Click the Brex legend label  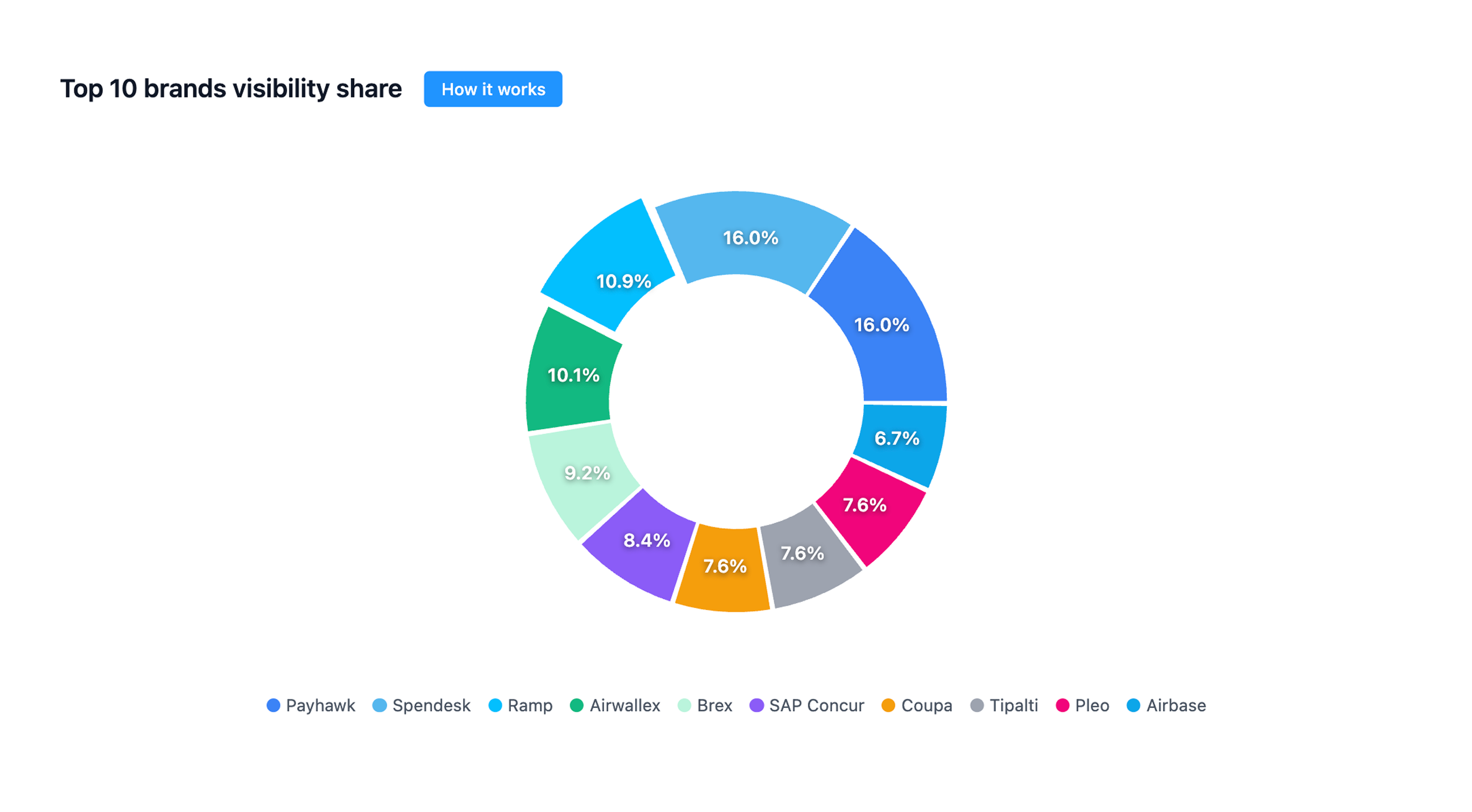(714, 705)
